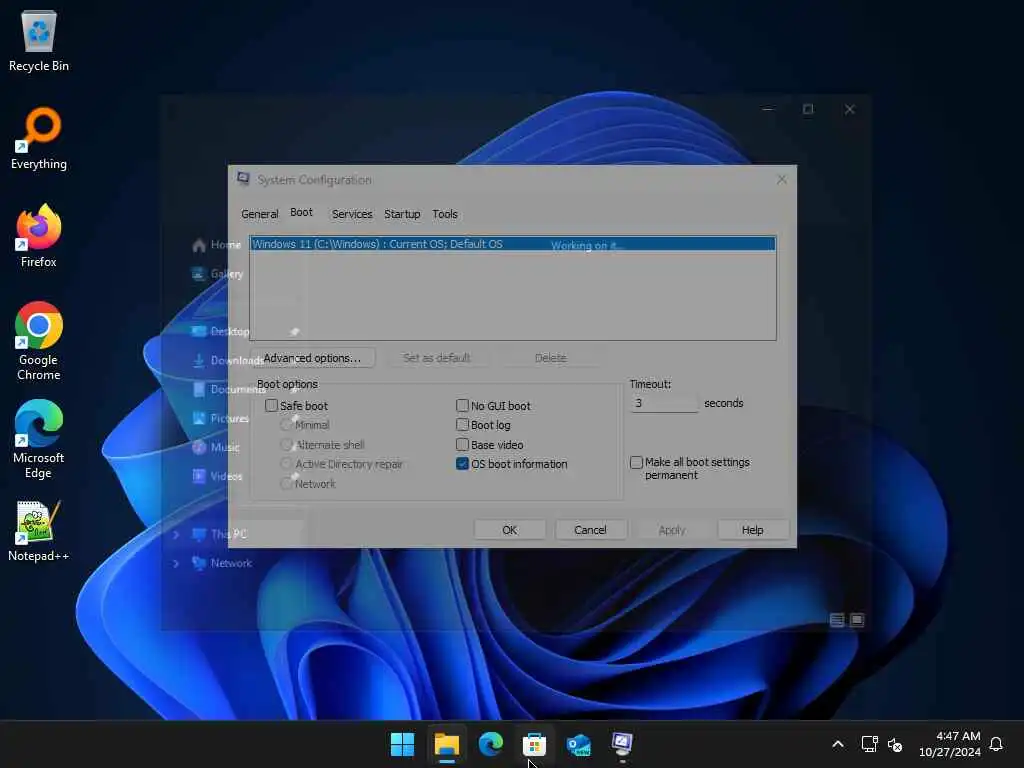
Task: Select the Google Chrome desktop shortcut
Action: [x=39, y=341]
